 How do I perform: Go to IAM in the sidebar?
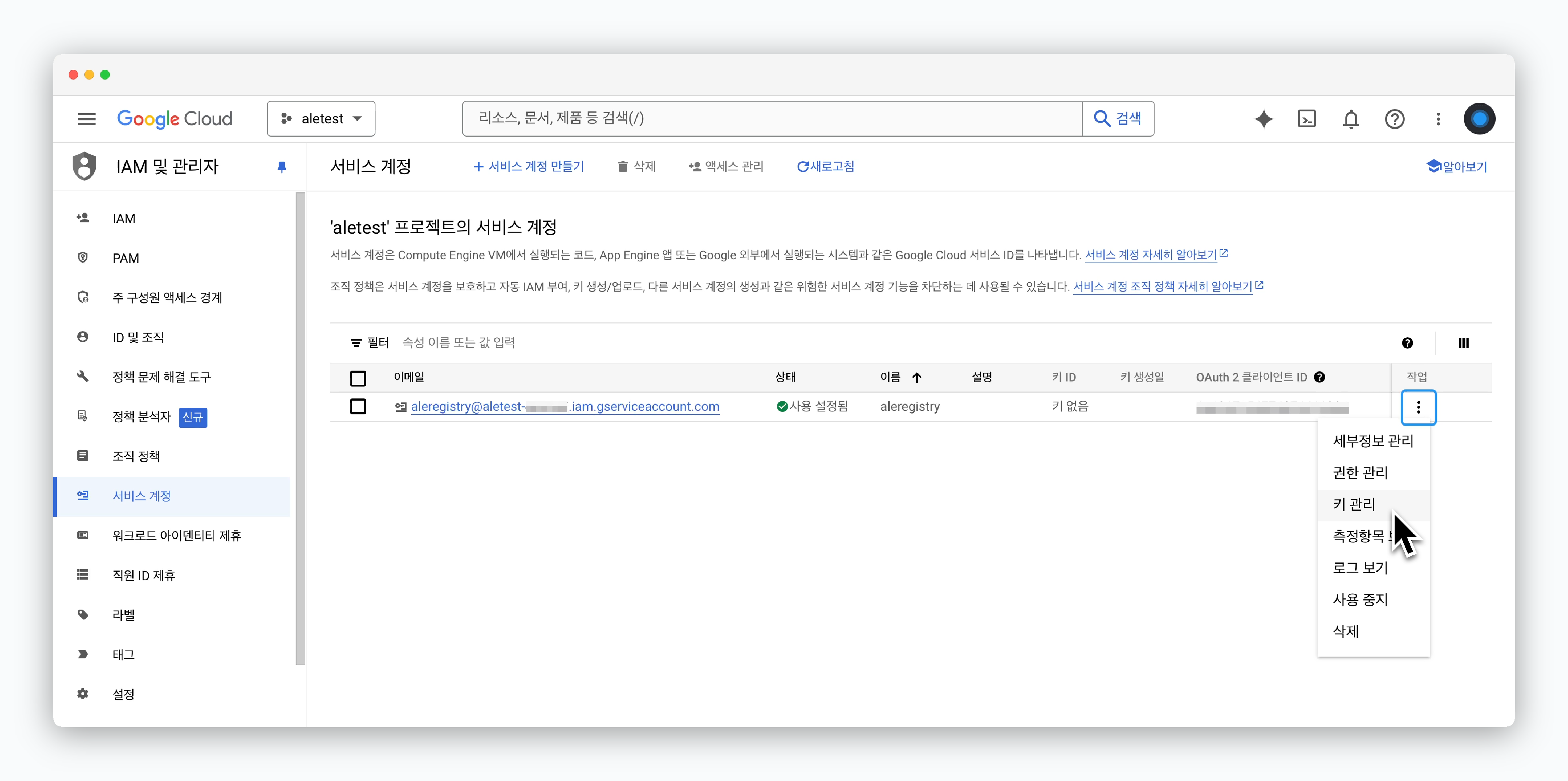172,219
